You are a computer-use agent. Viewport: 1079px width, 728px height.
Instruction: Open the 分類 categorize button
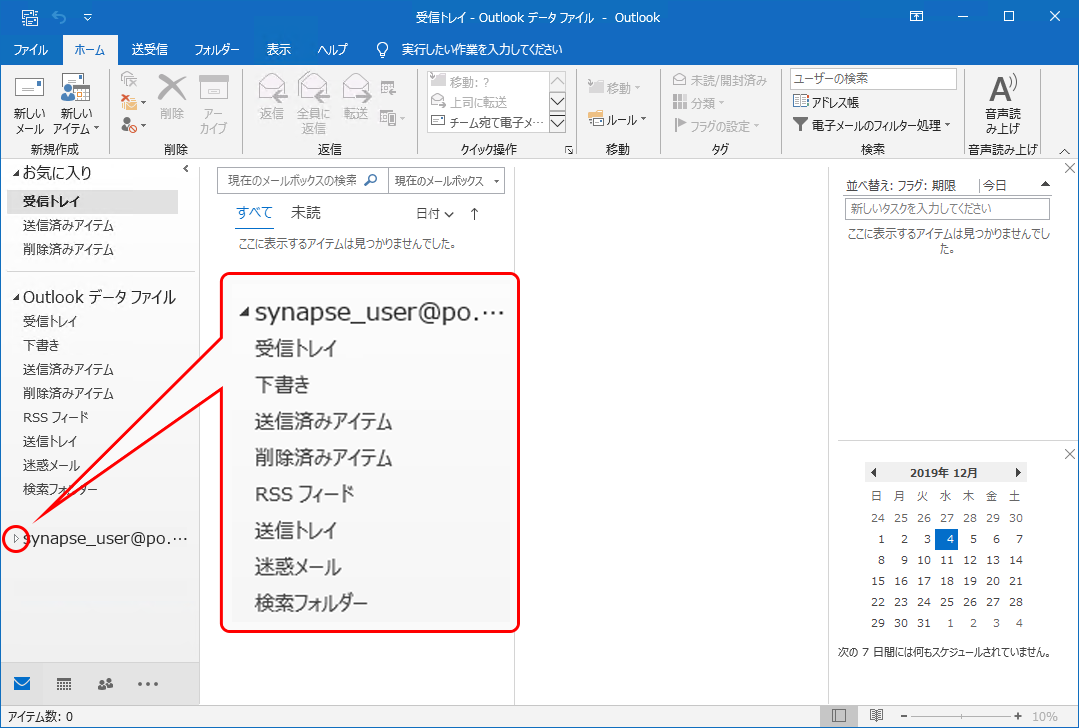(x=698, y=103)
